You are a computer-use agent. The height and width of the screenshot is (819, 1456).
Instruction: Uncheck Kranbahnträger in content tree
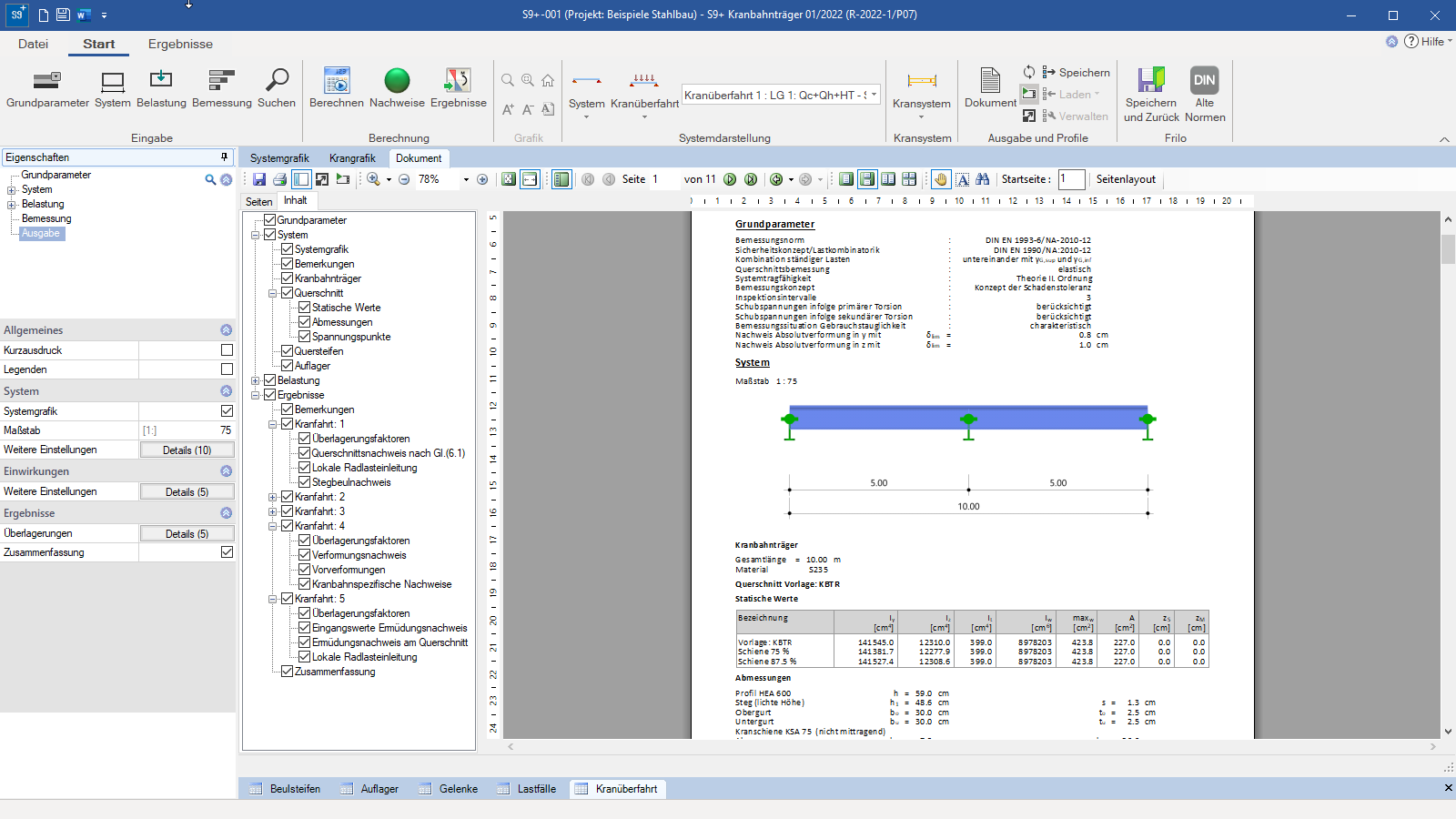[288, 278]
